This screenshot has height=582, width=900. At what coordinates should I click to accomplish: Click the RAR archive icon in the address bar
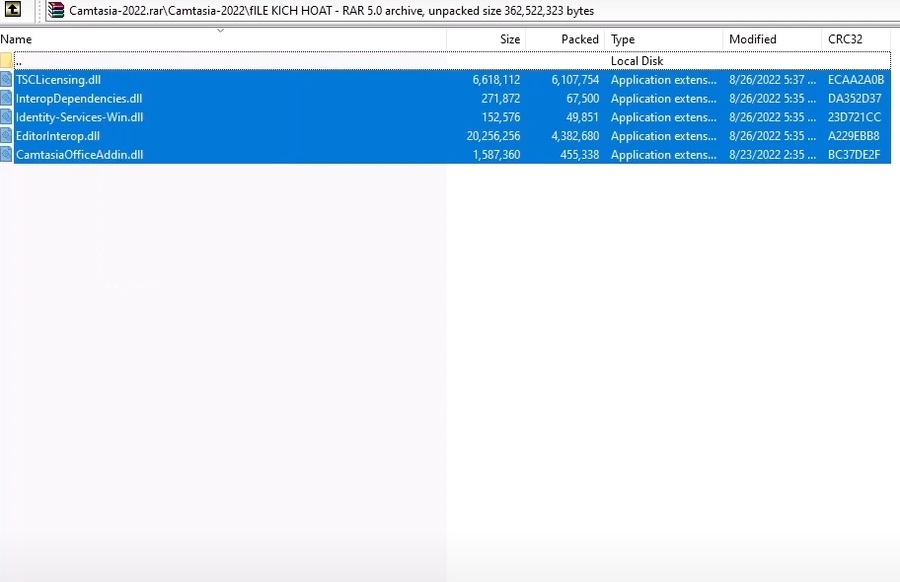(x=56, y=11)
